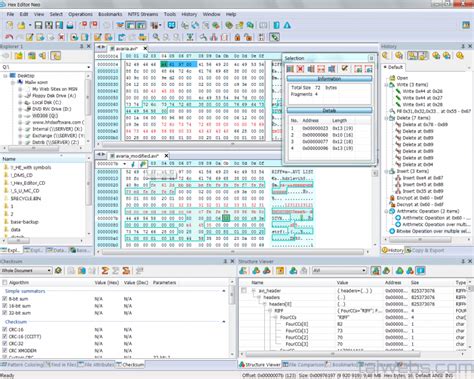Click the red X icon in Selection panel
This screenshot has height=379, width=474.
click(300, 69)
